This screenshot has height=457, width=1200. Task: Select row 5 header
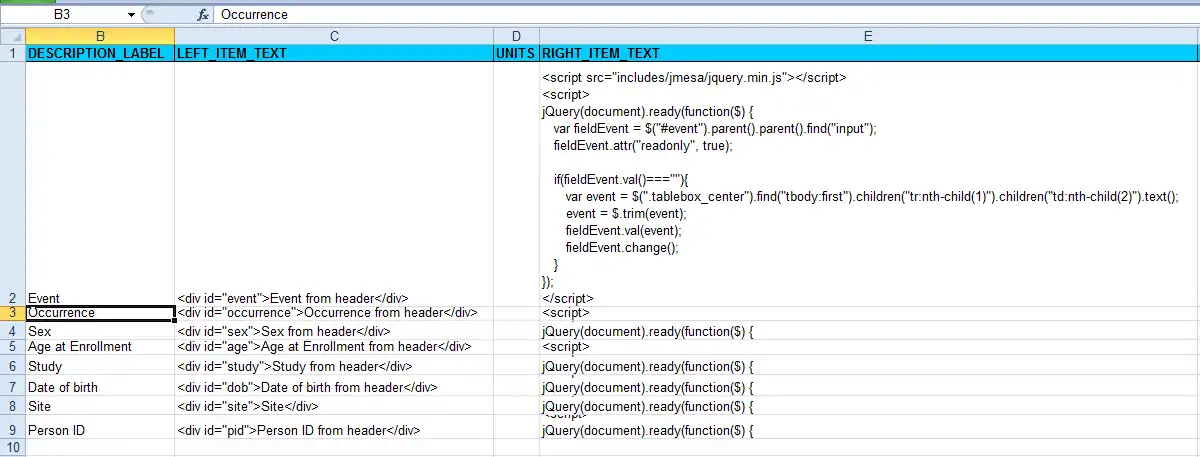tap(12, 347)
